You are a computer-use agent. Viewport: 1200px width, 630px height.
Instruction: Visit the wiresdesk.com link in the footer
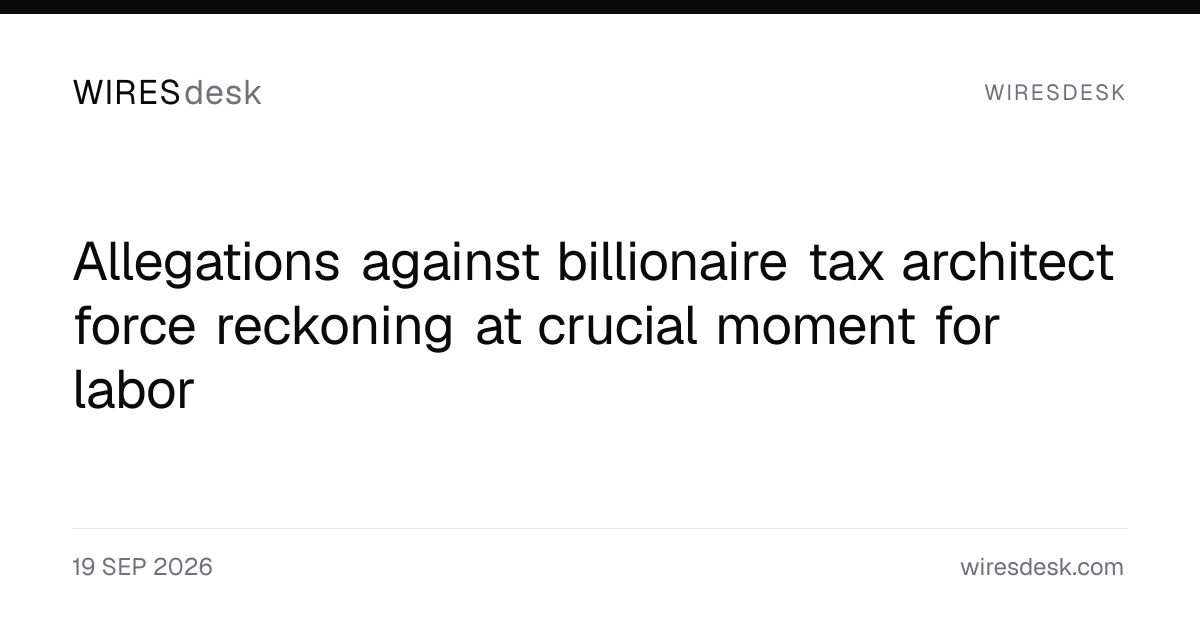pyautogui.click(x=1042, y=567)
